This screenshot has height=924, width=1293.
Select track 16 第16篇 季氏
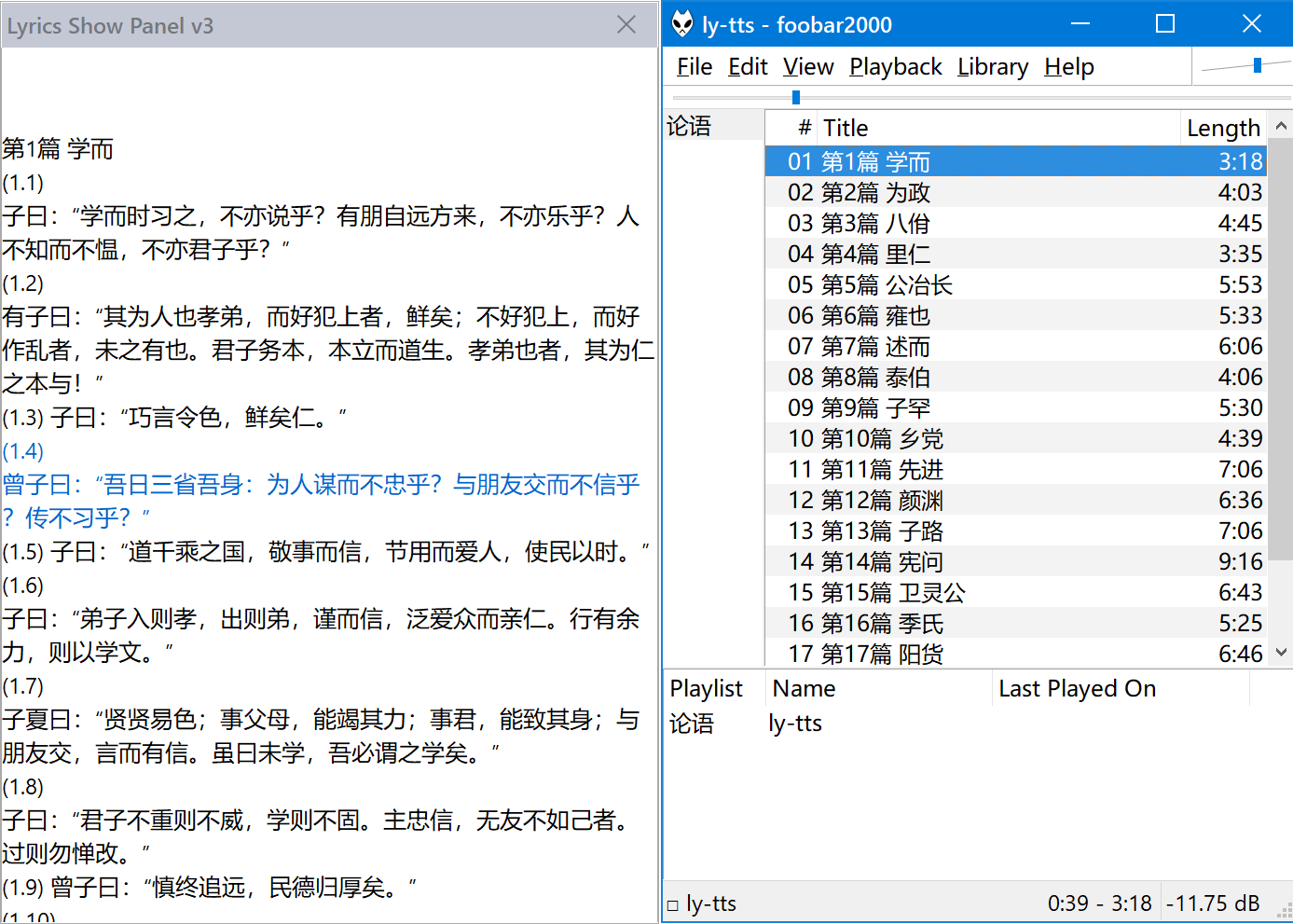tap(1016, 623)
